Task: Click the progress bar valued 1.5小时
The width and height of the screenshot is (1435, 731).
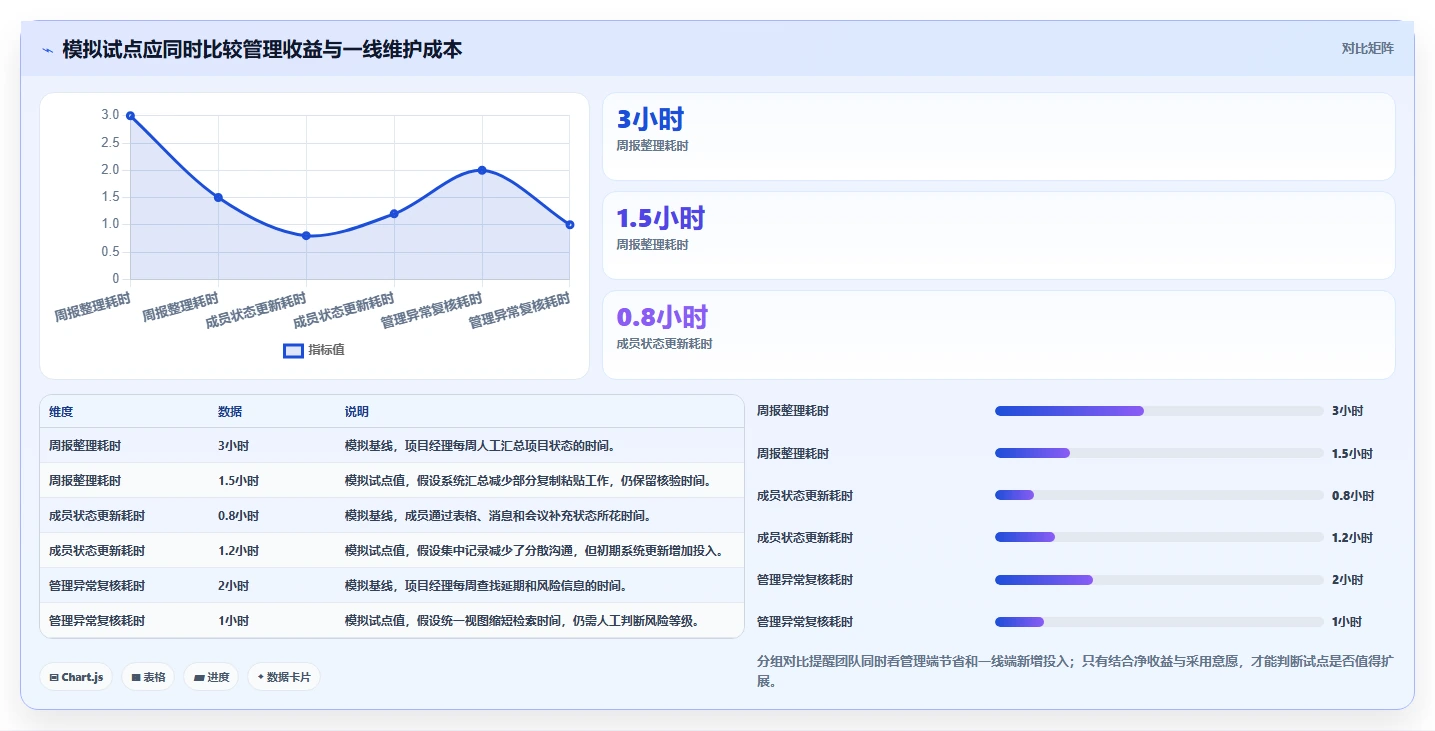Action: 1159,453
